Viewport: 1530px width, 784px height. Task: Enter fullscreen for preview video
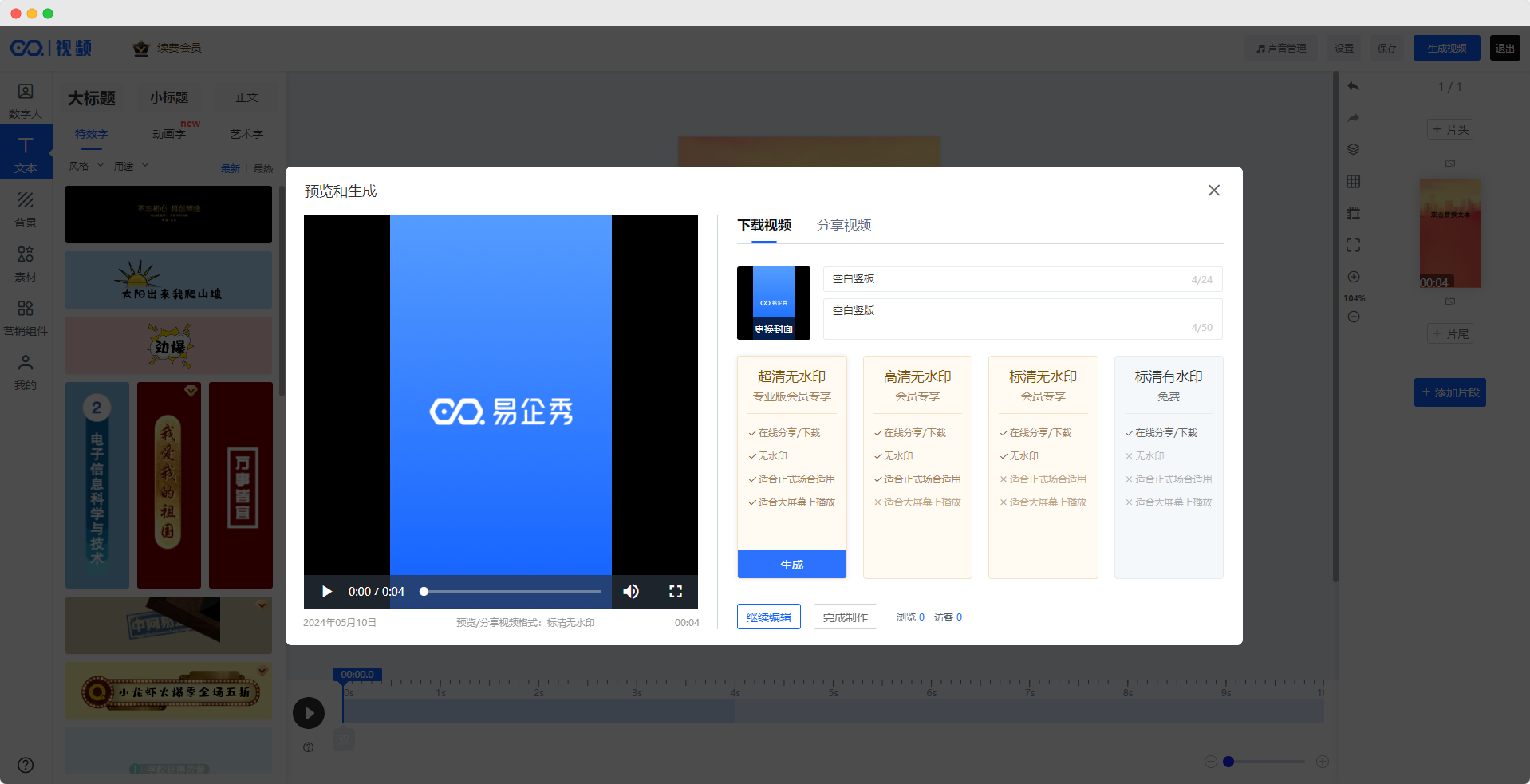coord(676,592)
